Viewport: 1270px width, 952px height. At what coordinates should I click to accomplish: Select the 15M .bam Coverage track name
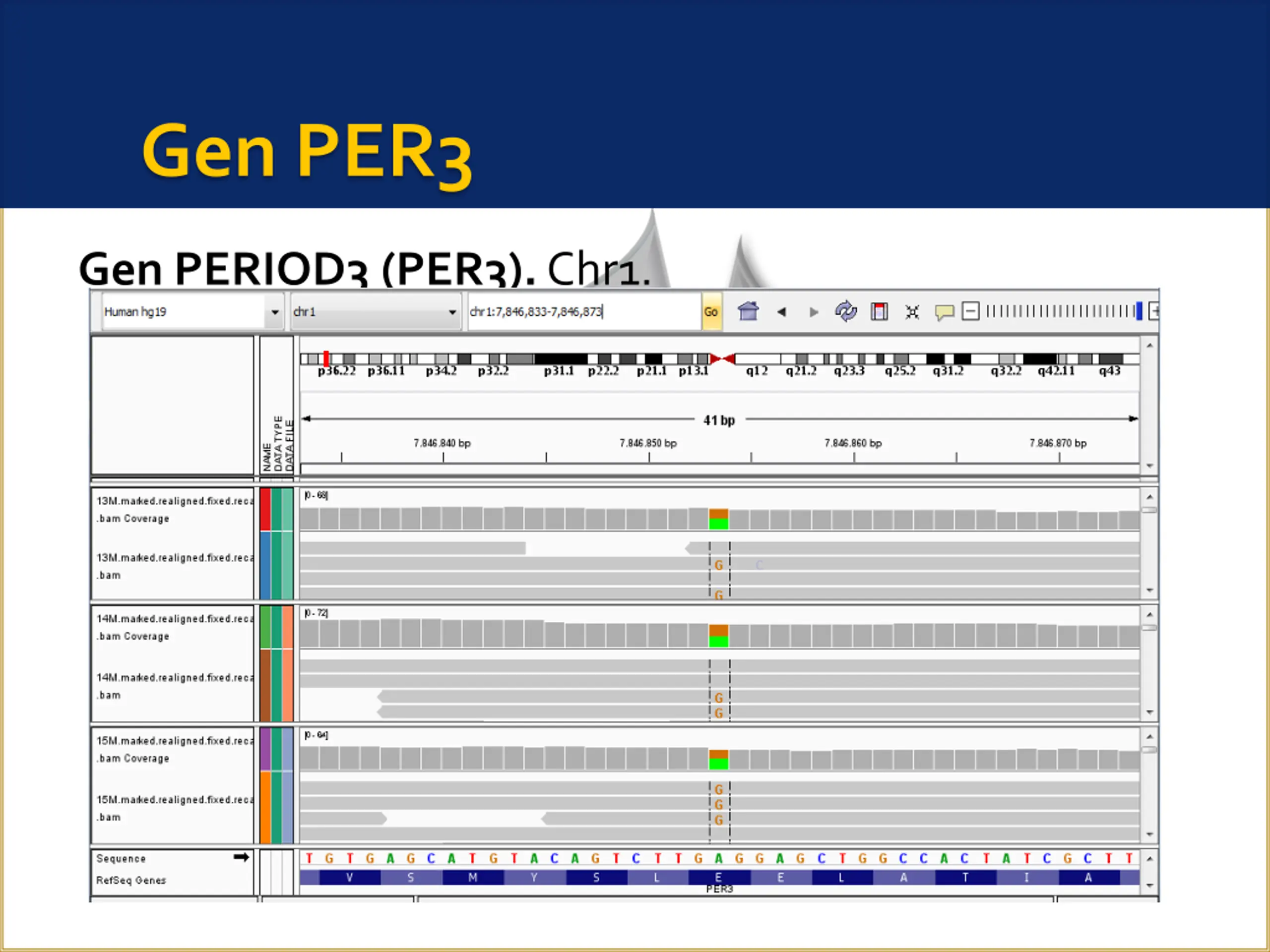[x=174, y=749]
